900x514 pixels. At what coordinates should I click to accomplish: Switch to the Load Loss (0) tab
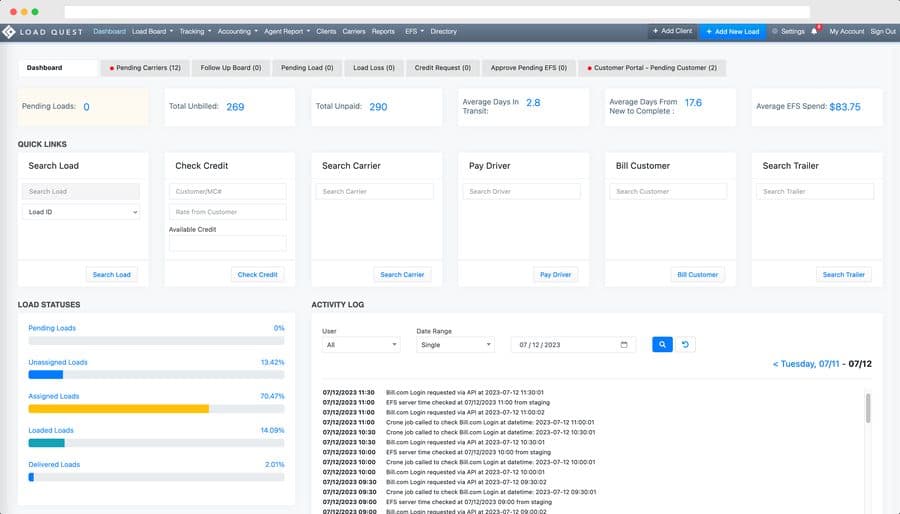coord(374,68)
